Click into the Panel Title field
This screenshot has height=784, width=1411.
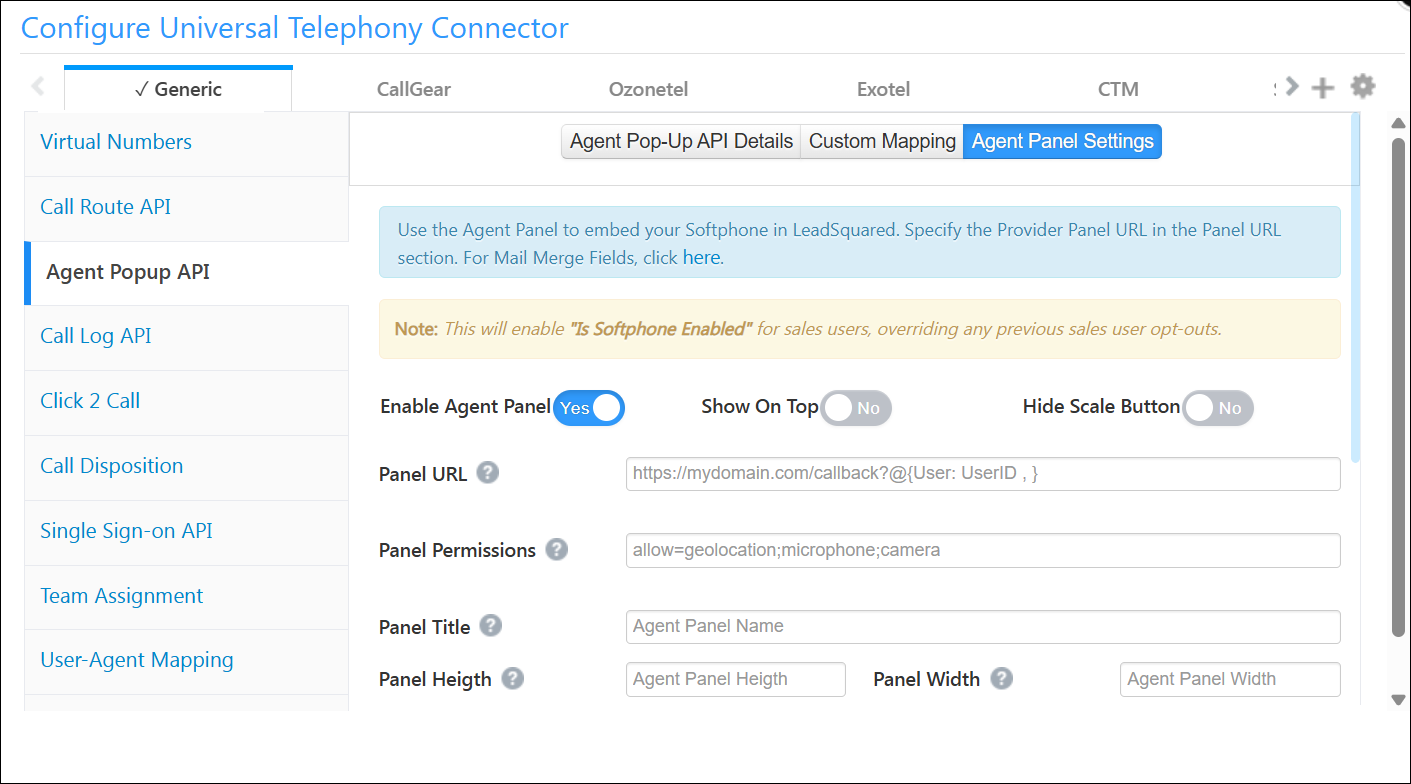[x=983, y=627]
